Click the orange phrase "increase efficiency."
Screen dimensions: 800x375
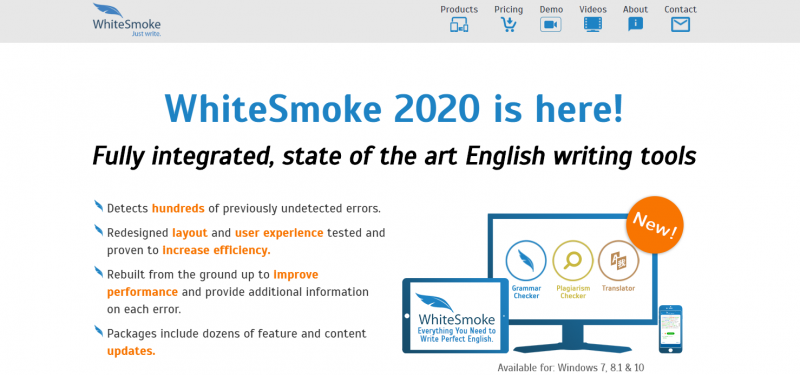coord(216,250)
